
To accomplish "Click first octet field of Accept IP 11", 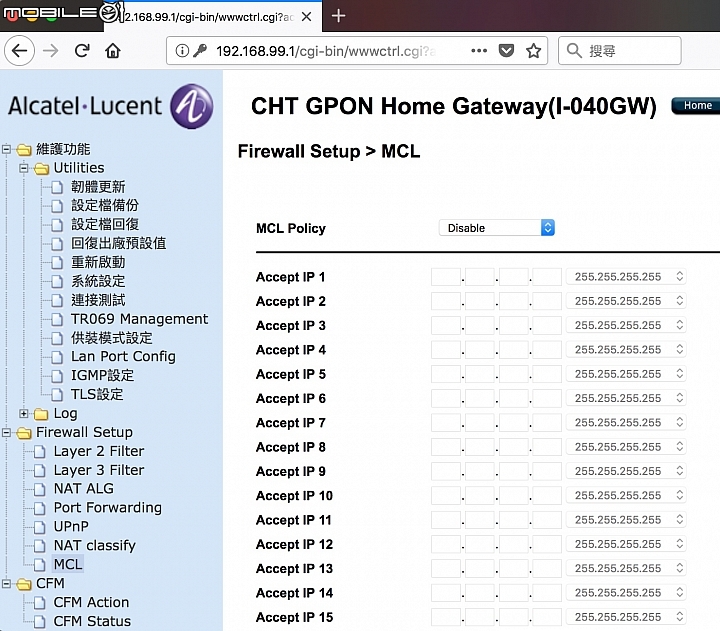I will 446,520.
